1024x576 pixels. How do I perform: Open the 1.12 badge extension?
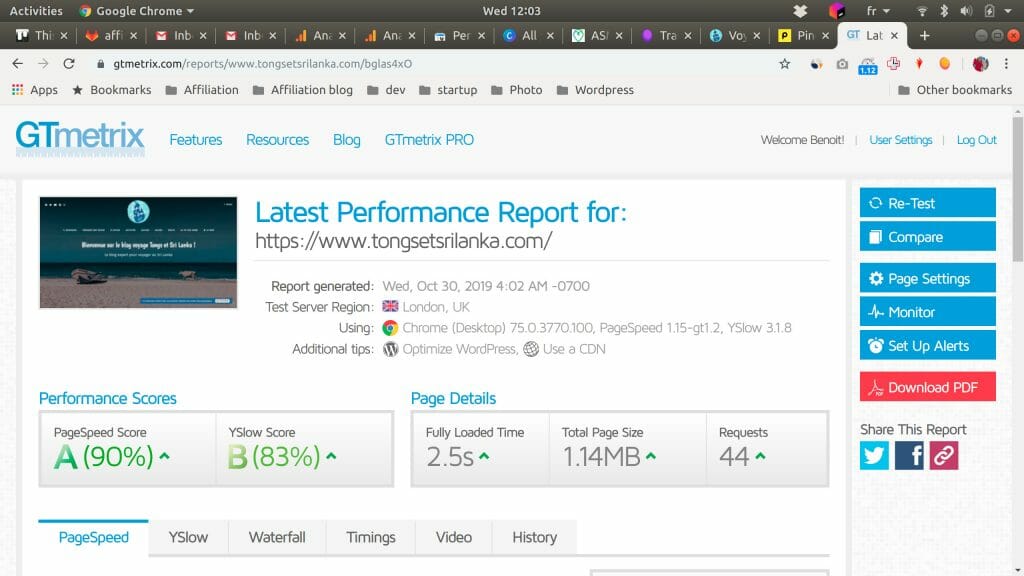(867, 65)
